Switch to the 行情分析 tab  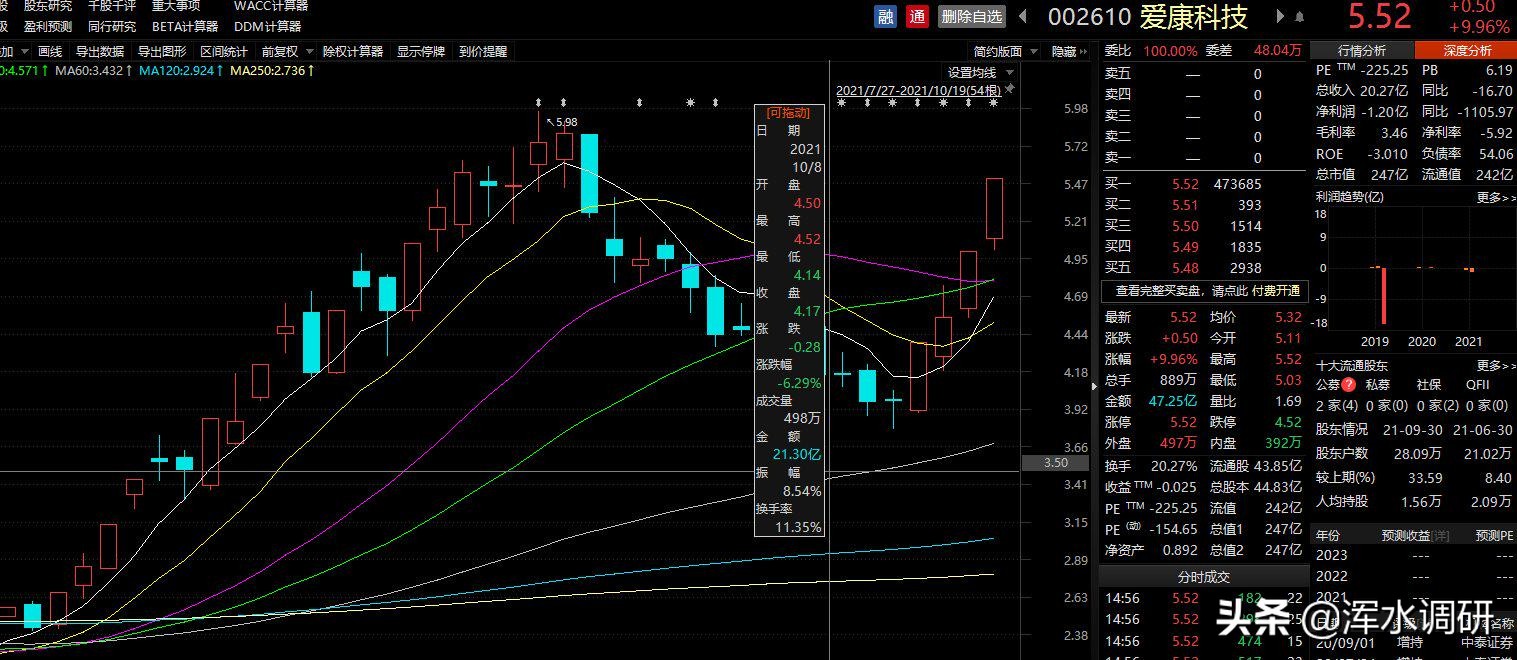pyautogui.click(x=1362, y=50)
